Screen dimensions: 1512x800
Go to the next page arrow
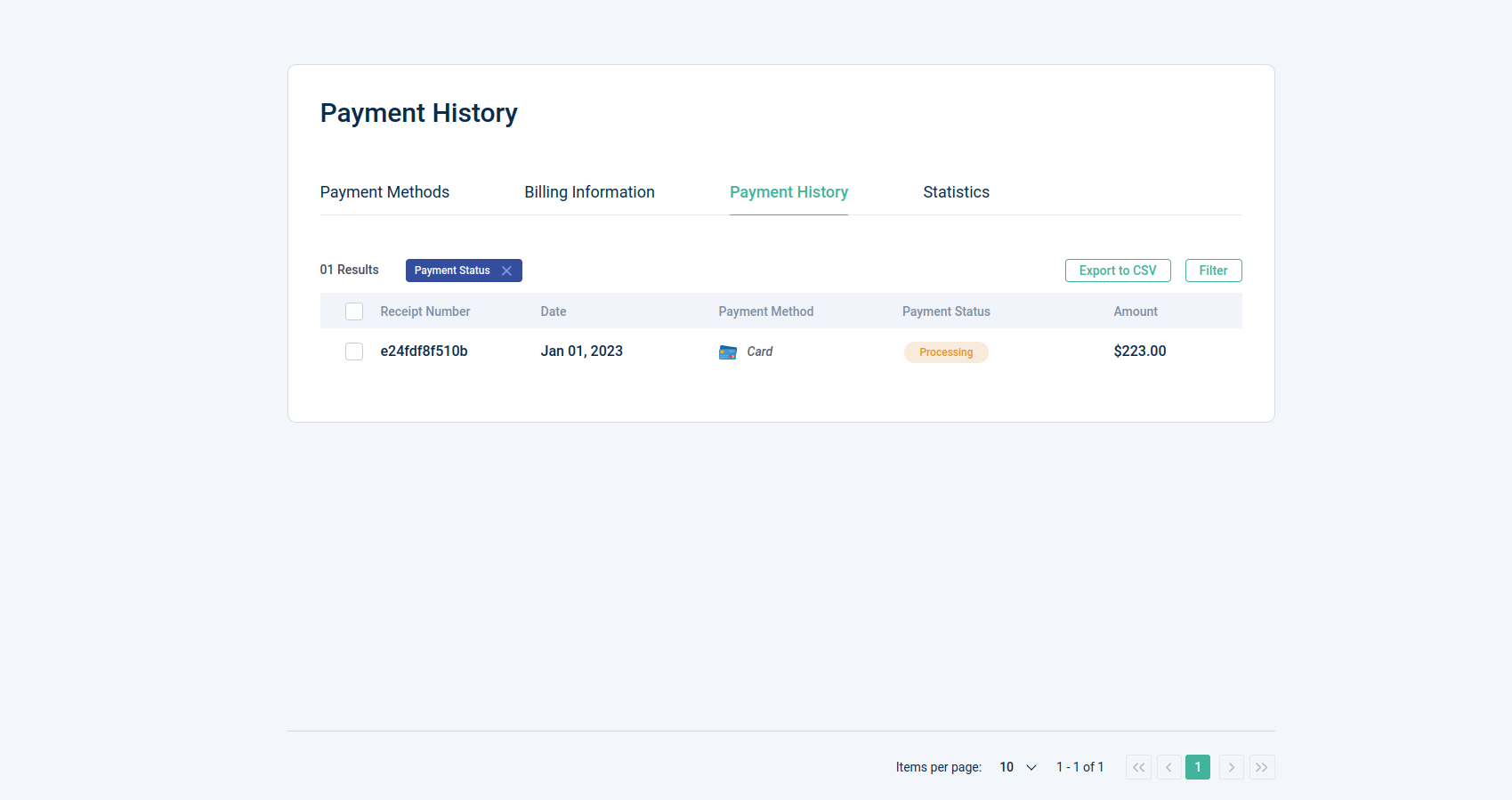[1232, 767]
